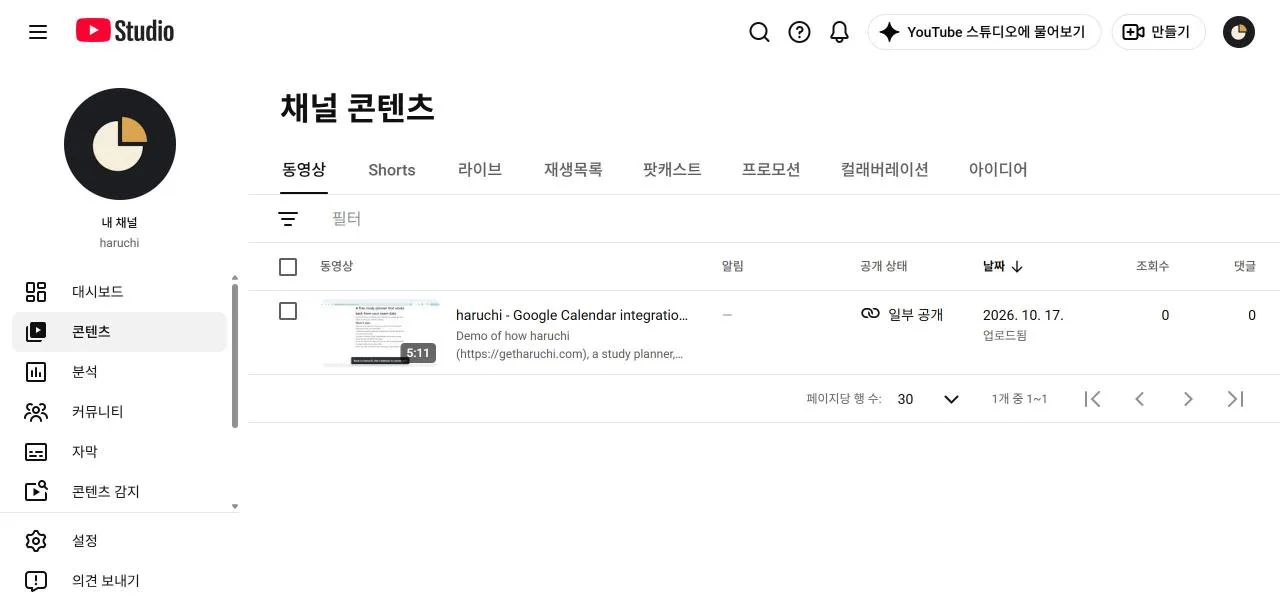
Task: Open 자막 subtitles in sidebar
Action: (x=120, y=452)
